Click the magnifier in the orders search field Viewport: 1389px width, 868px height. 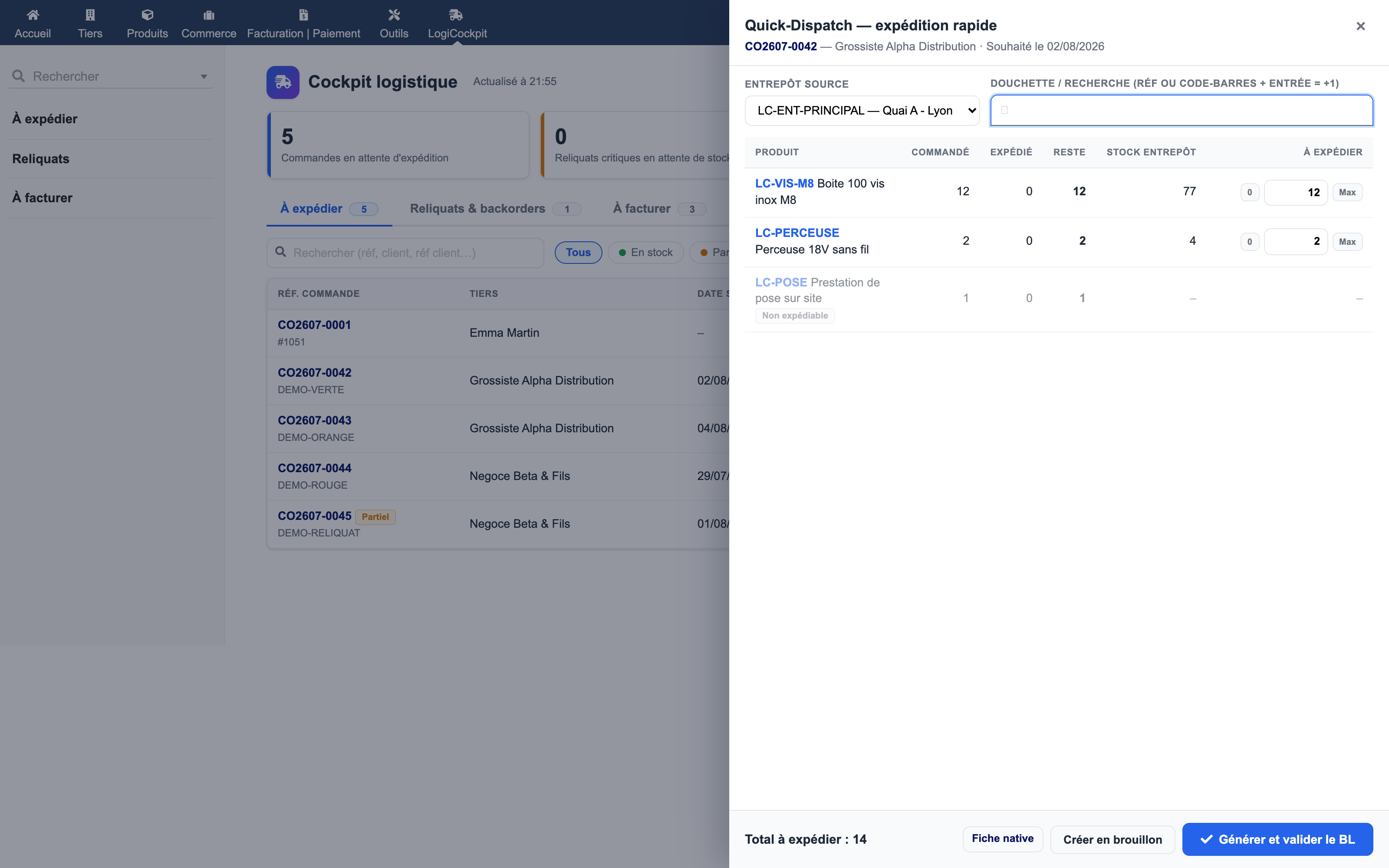coord(281,252)
